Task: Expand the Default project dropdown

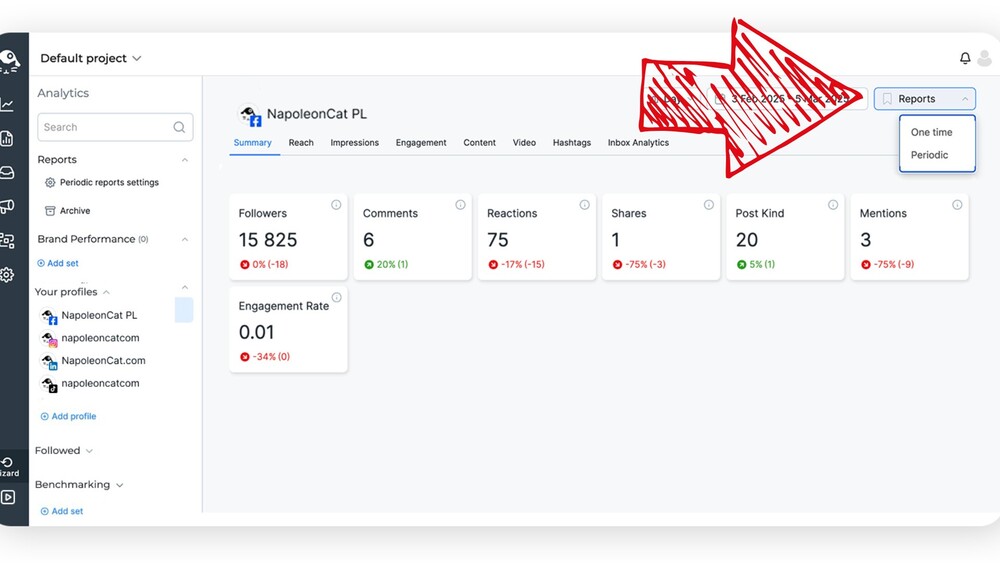Action: (91, 58)
